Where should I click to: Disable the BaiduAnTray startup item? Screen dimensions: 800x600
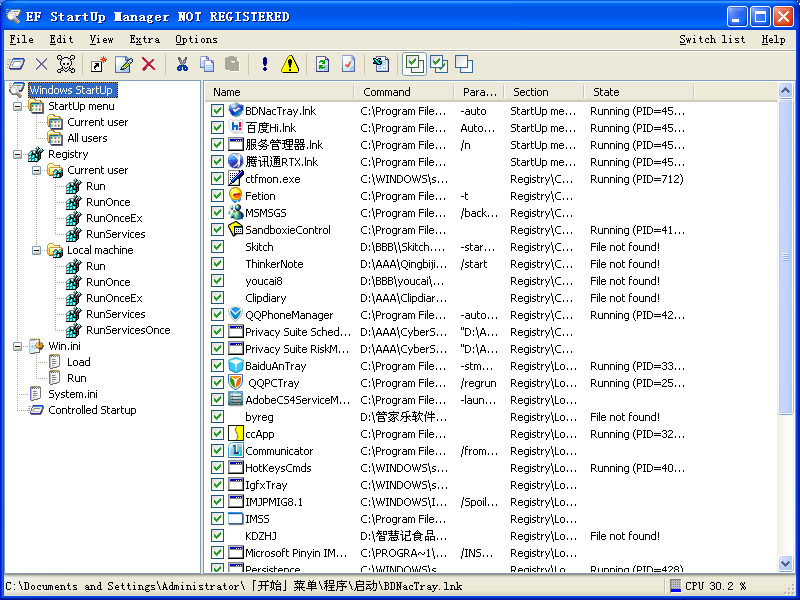(x=218, y=366)
